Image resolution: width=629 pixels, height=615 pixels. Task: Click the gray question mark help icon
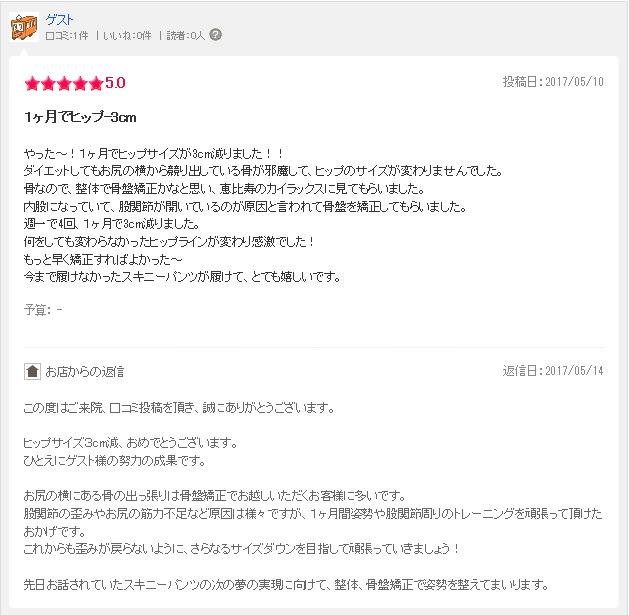[215, 35]
